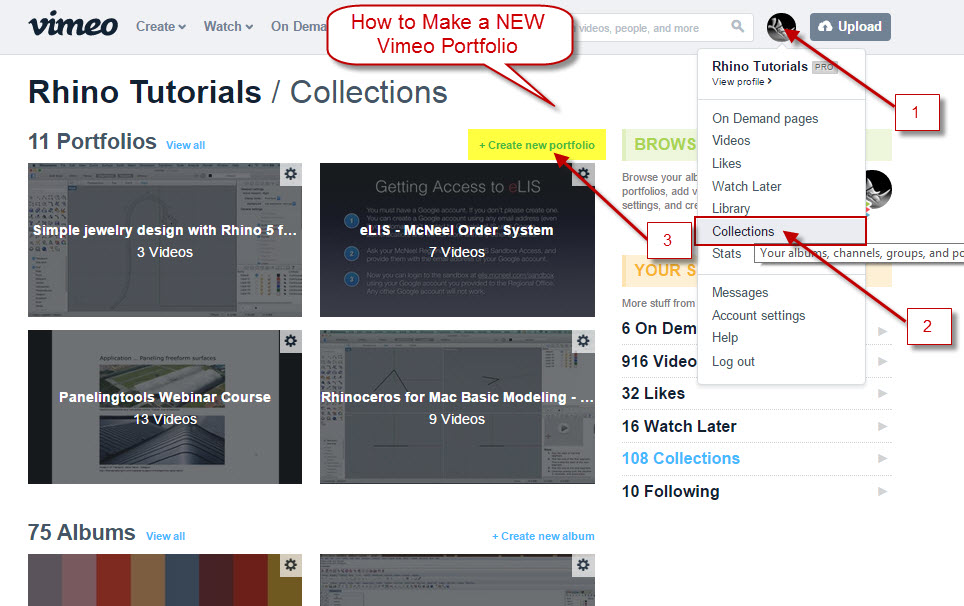Expand the 916 Videos row arrow
964x606 pixels.
click(x=882, y=361)
